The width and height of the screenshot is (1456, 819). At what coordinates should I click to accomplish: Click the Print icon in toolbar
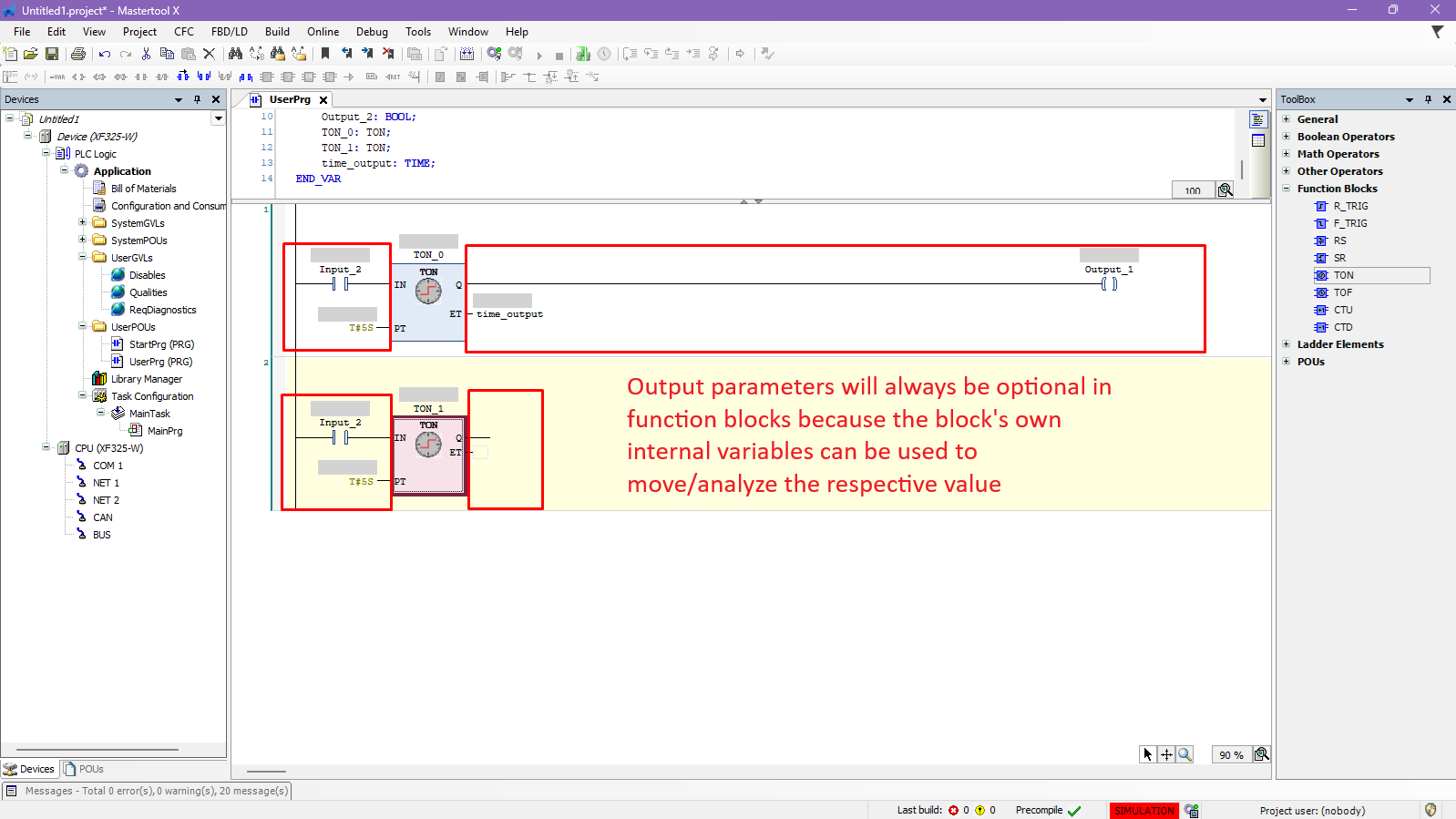coord(78,55)
